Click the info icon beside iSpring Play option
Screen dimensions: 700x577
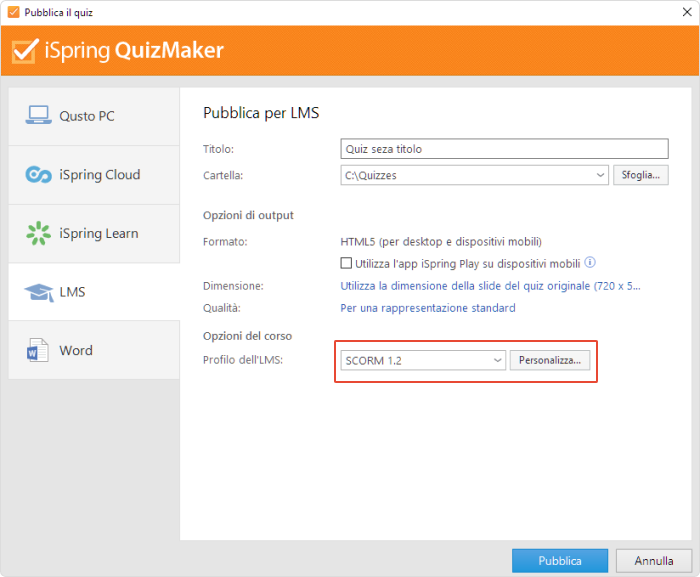coord(590,262)
